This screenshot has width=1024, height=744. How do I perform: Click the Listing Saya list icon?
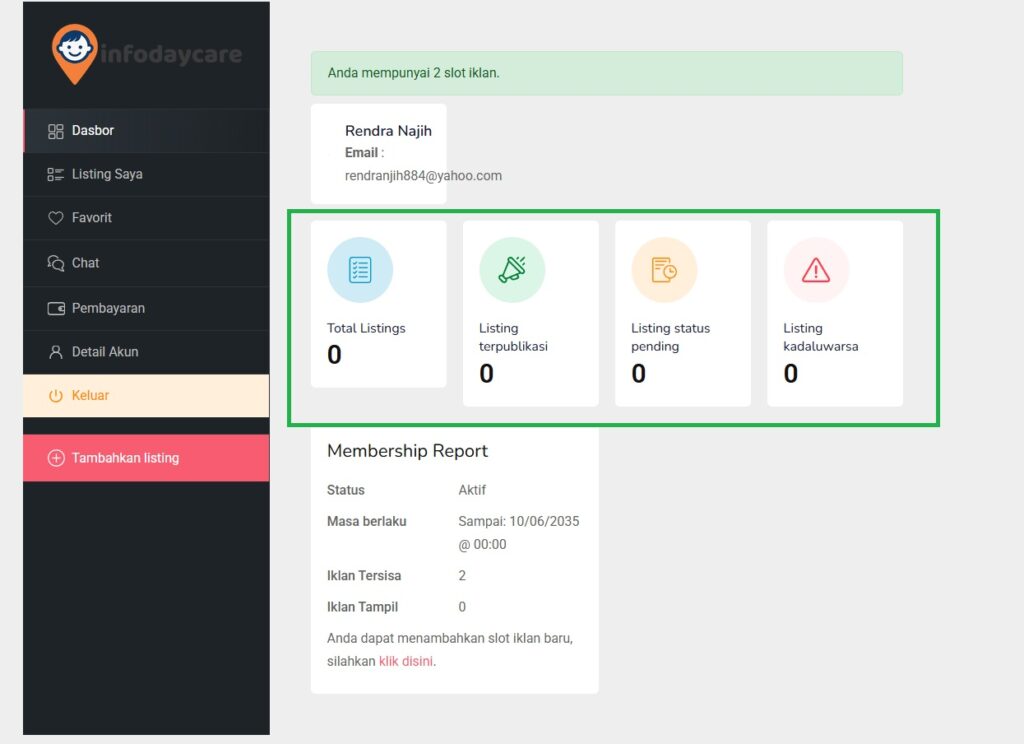[x=56, y=175]
